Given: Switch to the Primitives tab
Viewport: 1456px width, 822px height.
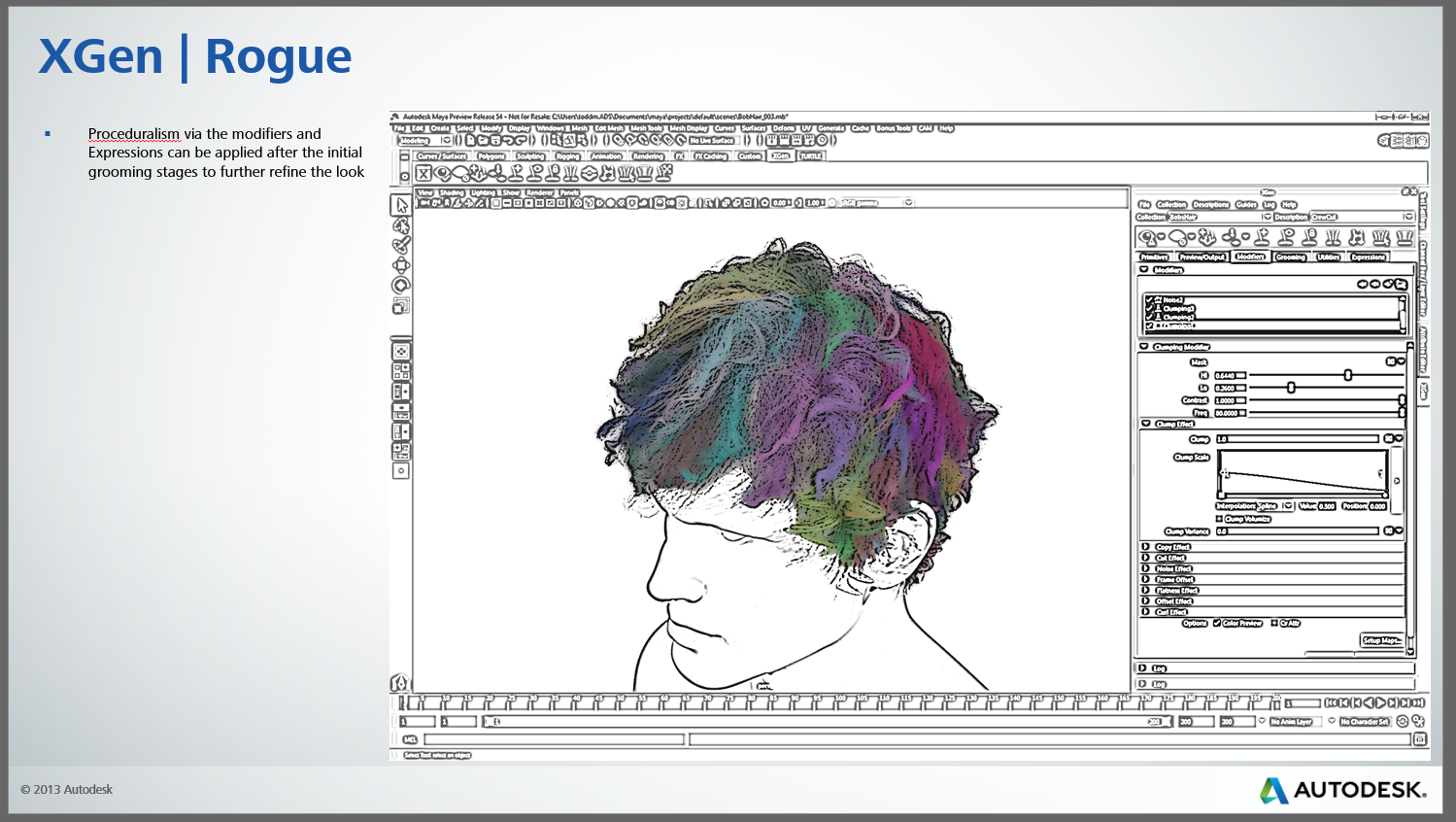Looking at the screenshot, I should (x=1155, y=257).
